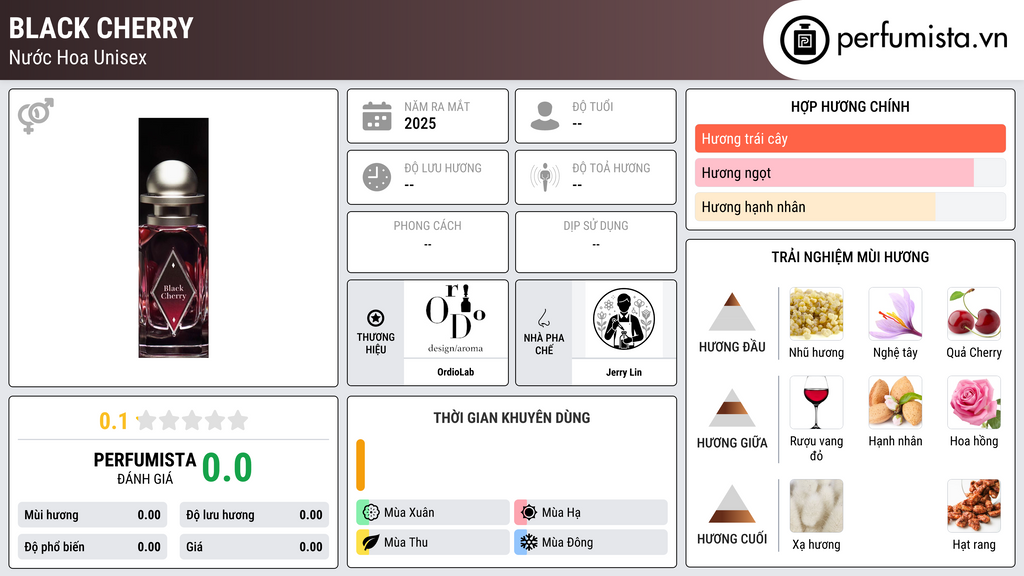Click the five-star rating row

192,420
